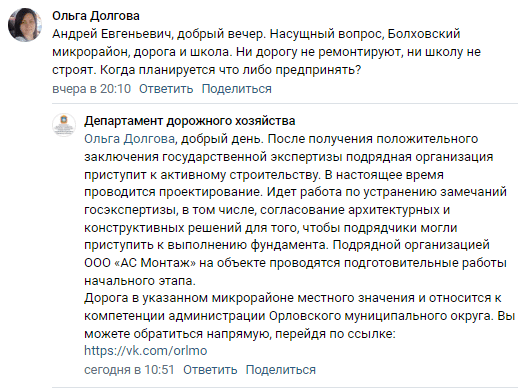Click Поделиться under the department's reply
532x391 pixels.
pyautogui.click(x=281, y=370)
